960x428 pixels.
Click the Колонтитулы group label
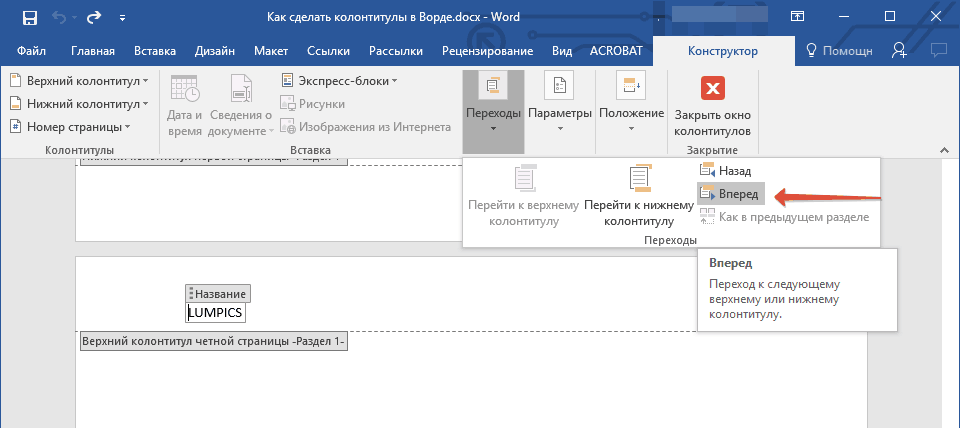(x=80, y=150)
